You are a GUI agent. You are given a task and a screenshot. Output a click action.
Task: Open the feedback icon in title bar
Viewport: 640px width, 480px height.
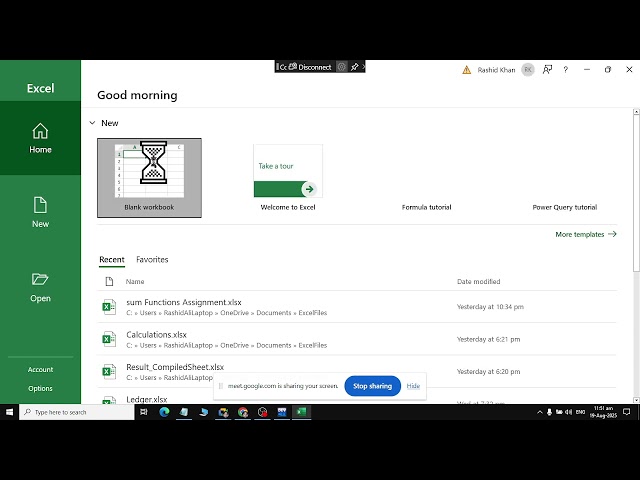[x=547, y=70]
